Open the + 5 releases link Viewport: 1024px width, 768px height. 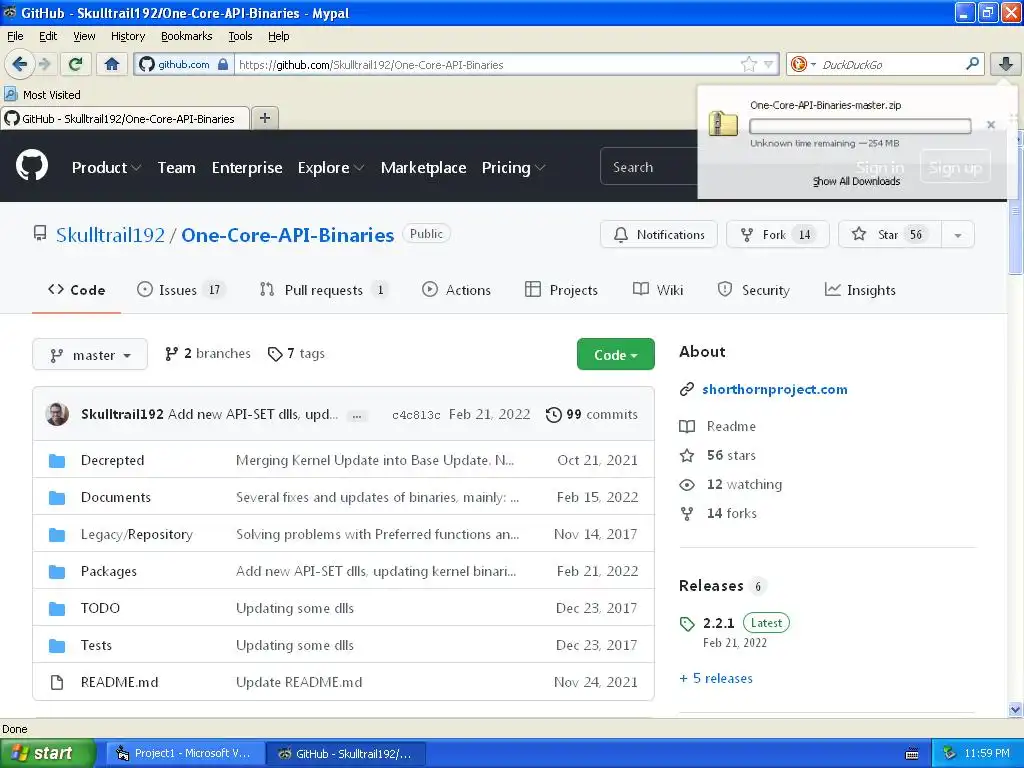[716, 679]
